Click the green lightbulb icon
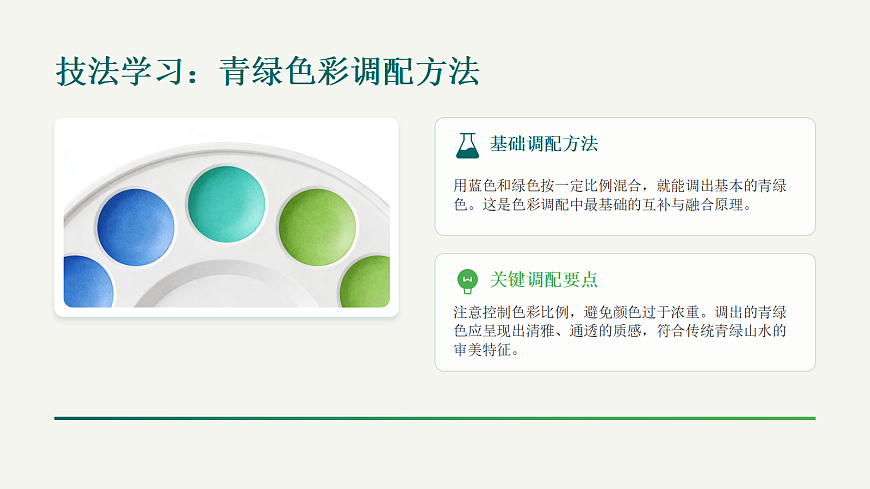Image resolution: width=870 pixels, height=489 pixels. coord(467,280)
